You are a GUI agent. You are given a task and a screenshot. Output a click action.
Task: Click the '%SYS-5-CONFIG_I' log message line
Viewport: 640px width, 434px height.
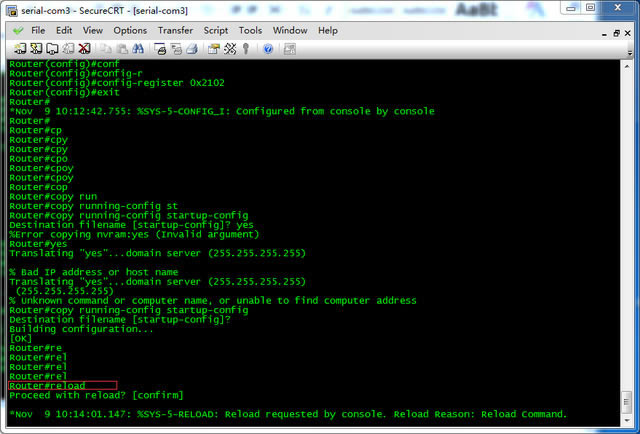tap(222, 111)
